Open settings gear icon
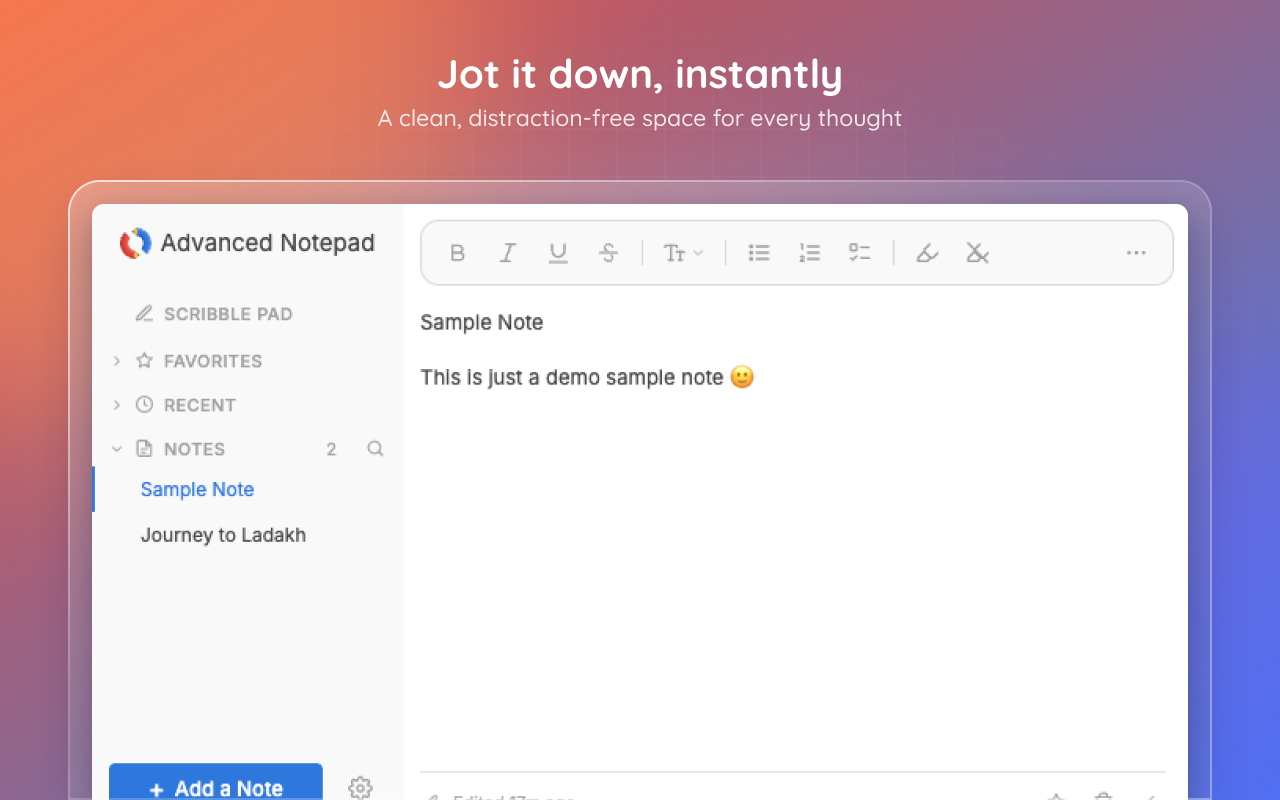Viewport: 1280px width, 800px height. click(x=360, y=787)
